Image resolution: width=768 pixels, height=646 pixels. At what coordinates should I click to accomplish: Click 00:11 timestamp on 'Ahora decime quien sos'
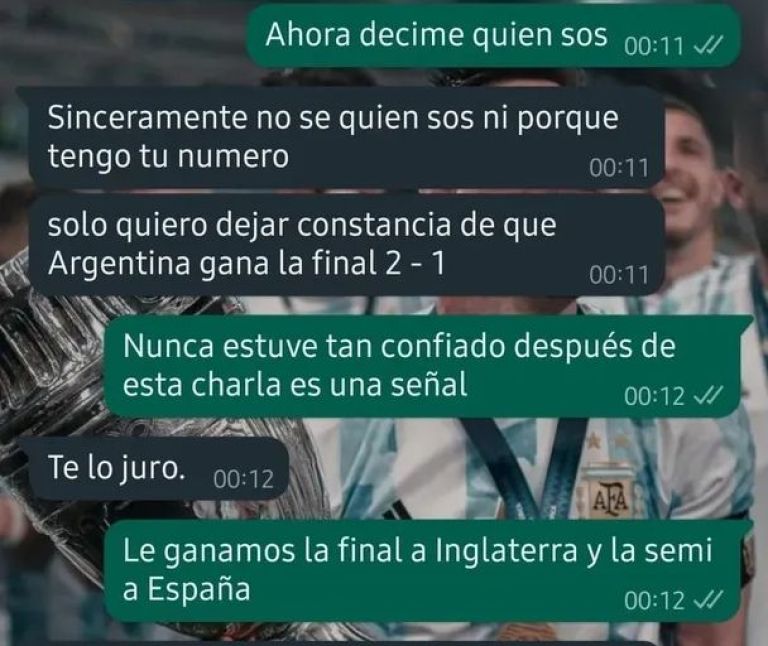pyautogui.click(x=654, y=47)
